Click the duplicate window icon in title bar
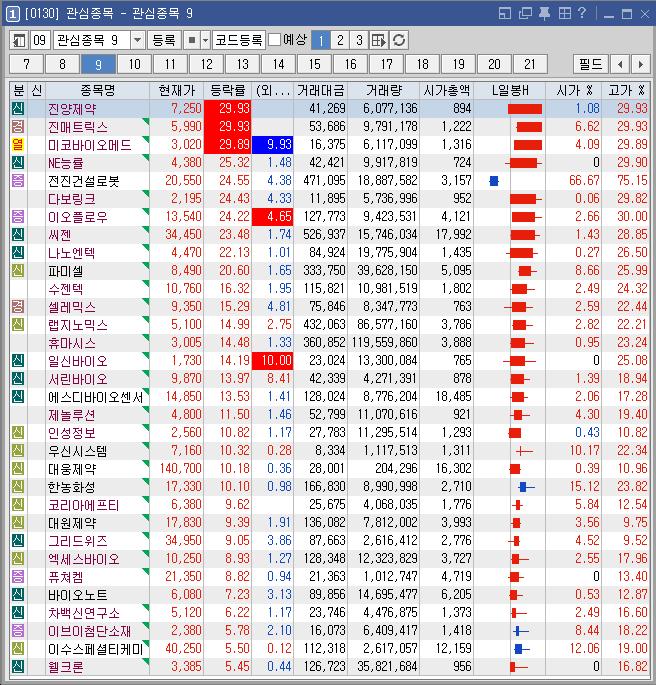 [x=525, y=13]
